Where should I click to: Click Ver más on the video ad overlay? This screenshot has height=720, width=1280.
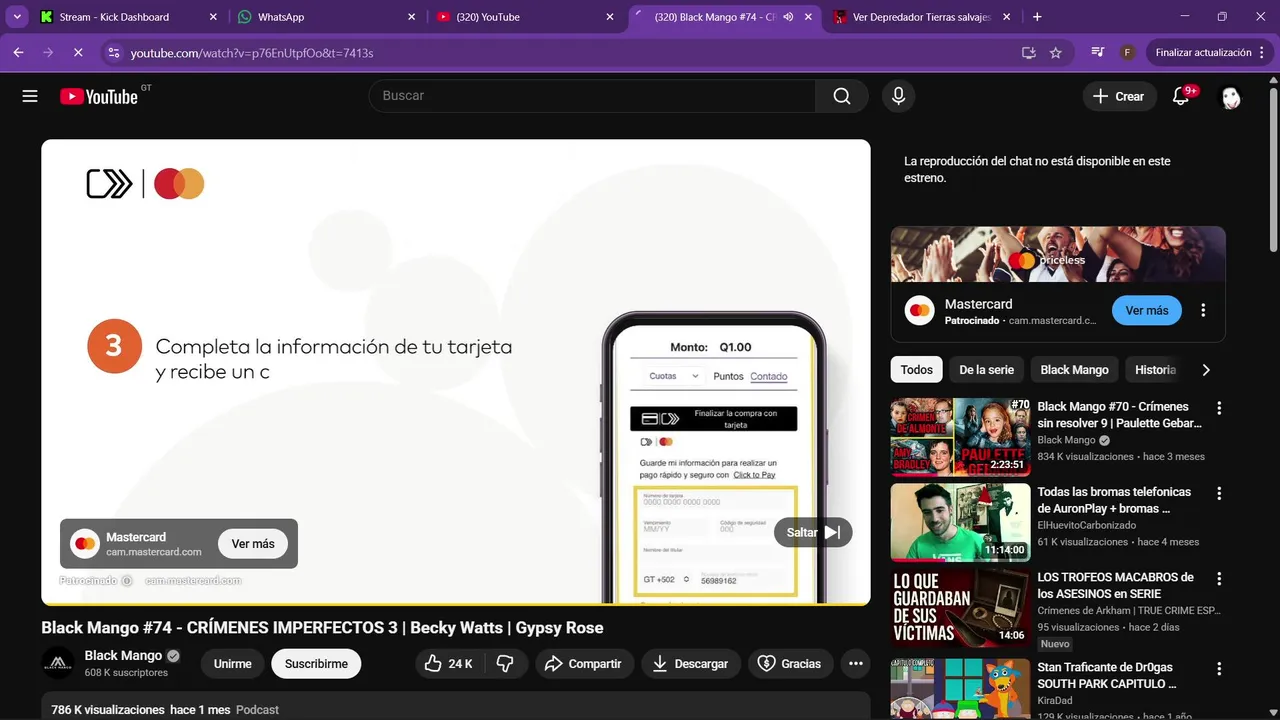pos(253,544)
